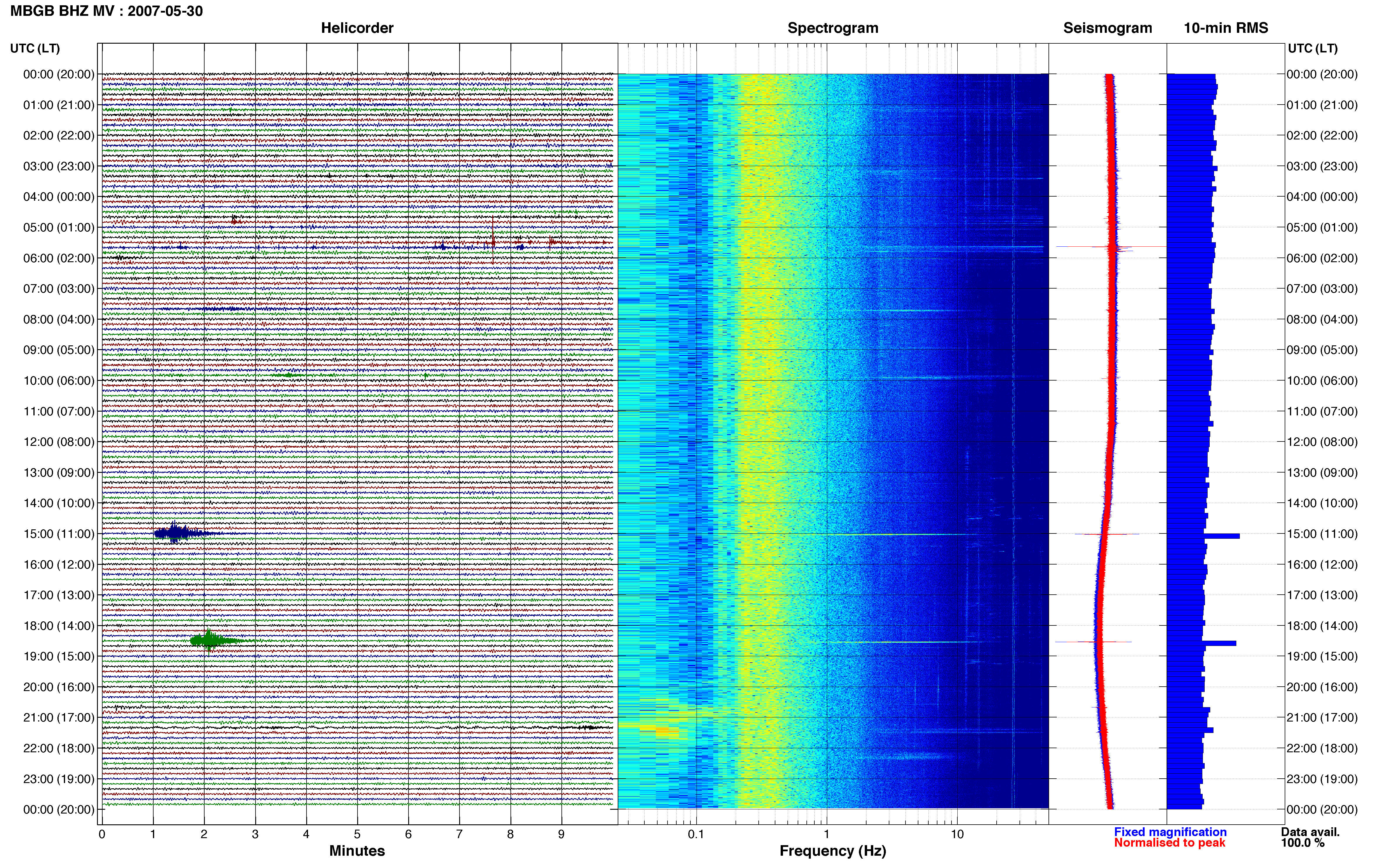The height and width of the screenshot is (868, 1389).
Task: Click the 5 minutes tick label under helicorder
Action: pos(357,834)
